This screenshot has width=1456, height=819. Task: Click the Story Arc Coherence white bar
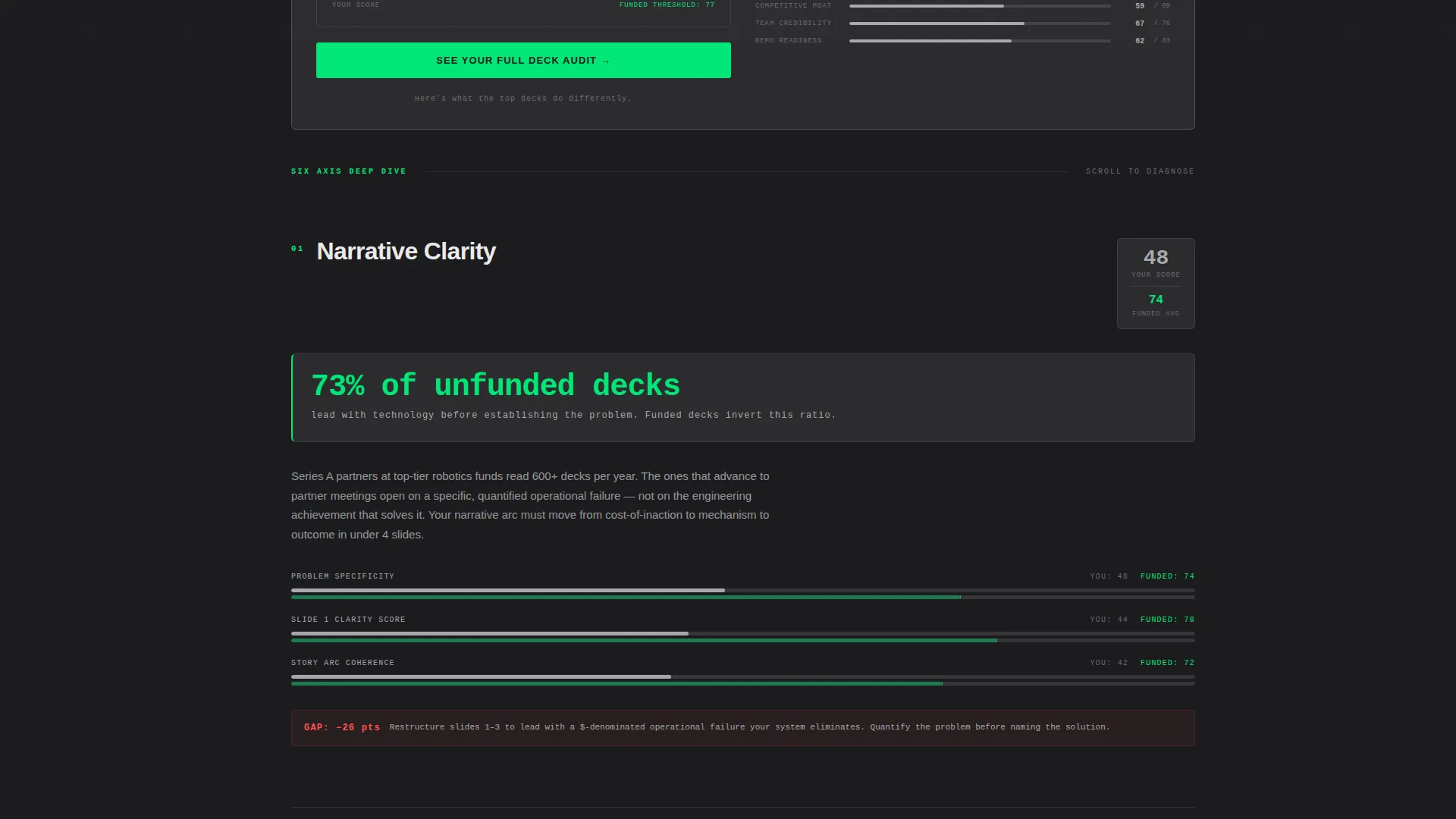(743, 676)
